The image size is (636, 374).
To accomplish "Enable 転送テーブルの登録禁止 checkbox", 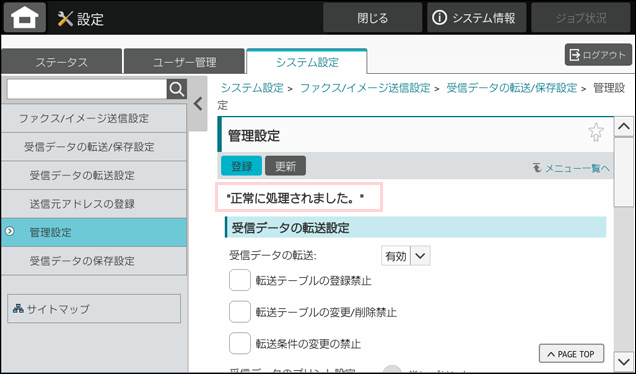I will pos(240,280).
